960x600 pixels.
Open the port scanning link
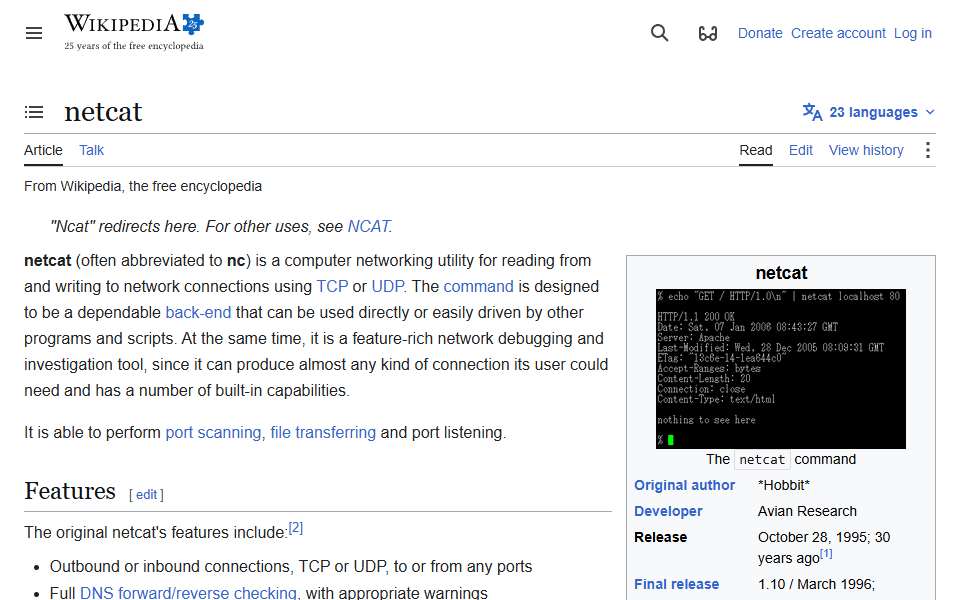coord(213,433)
